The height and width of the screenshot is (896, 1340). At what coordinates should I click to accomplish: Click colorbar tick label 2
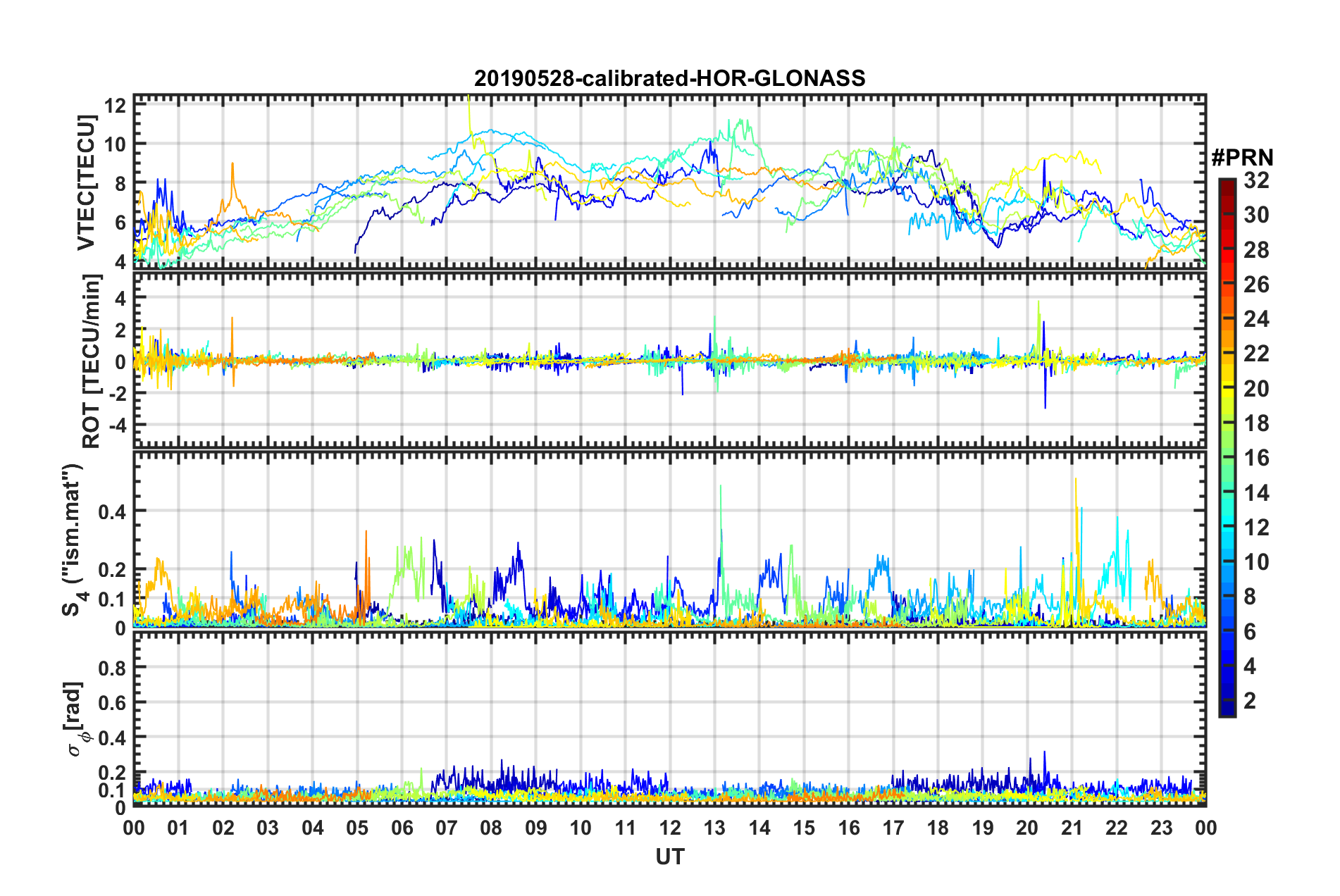pyautogui.click(x=1250, y=700)
